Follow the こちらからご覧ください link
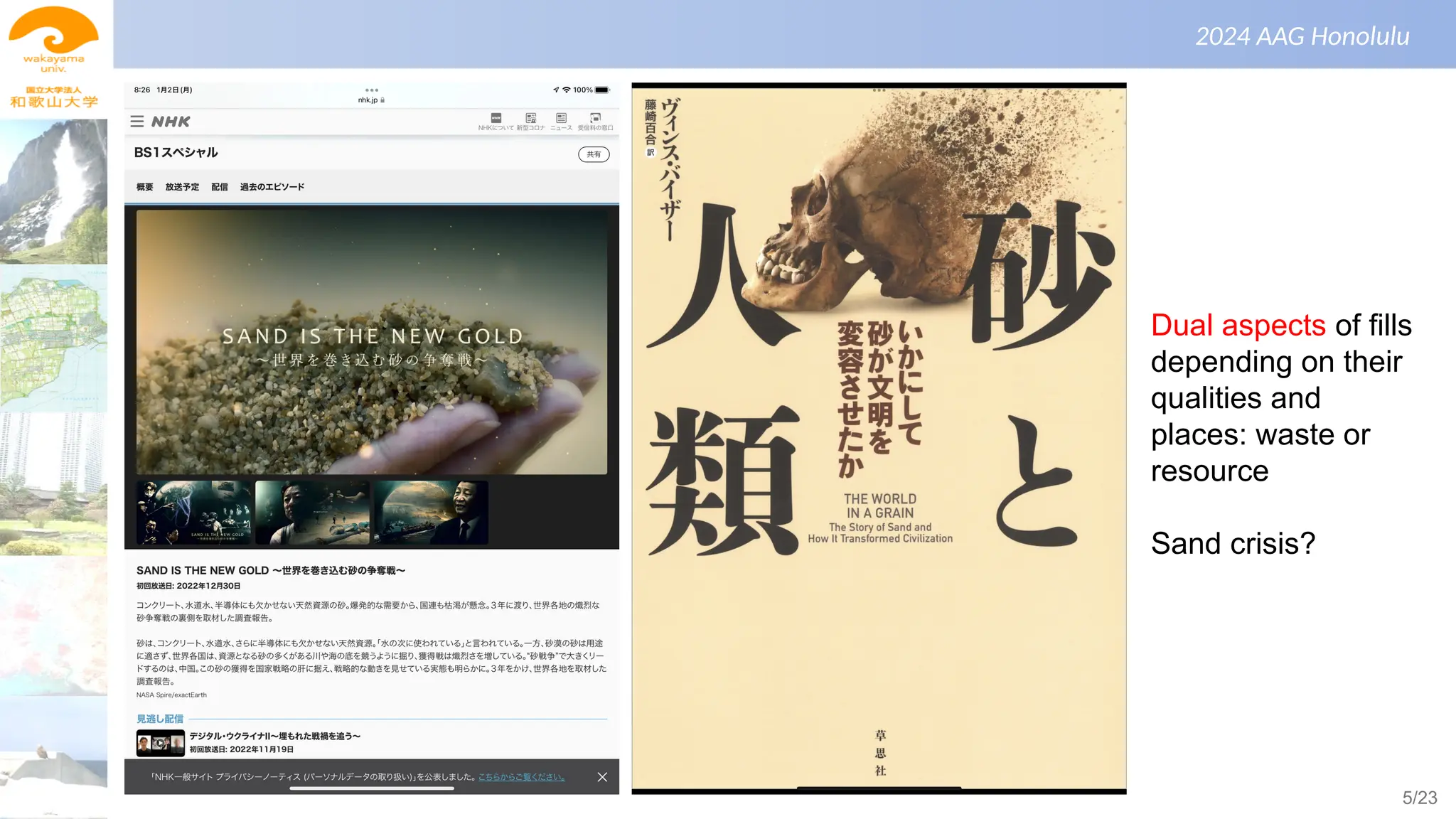 pos(521,777)
